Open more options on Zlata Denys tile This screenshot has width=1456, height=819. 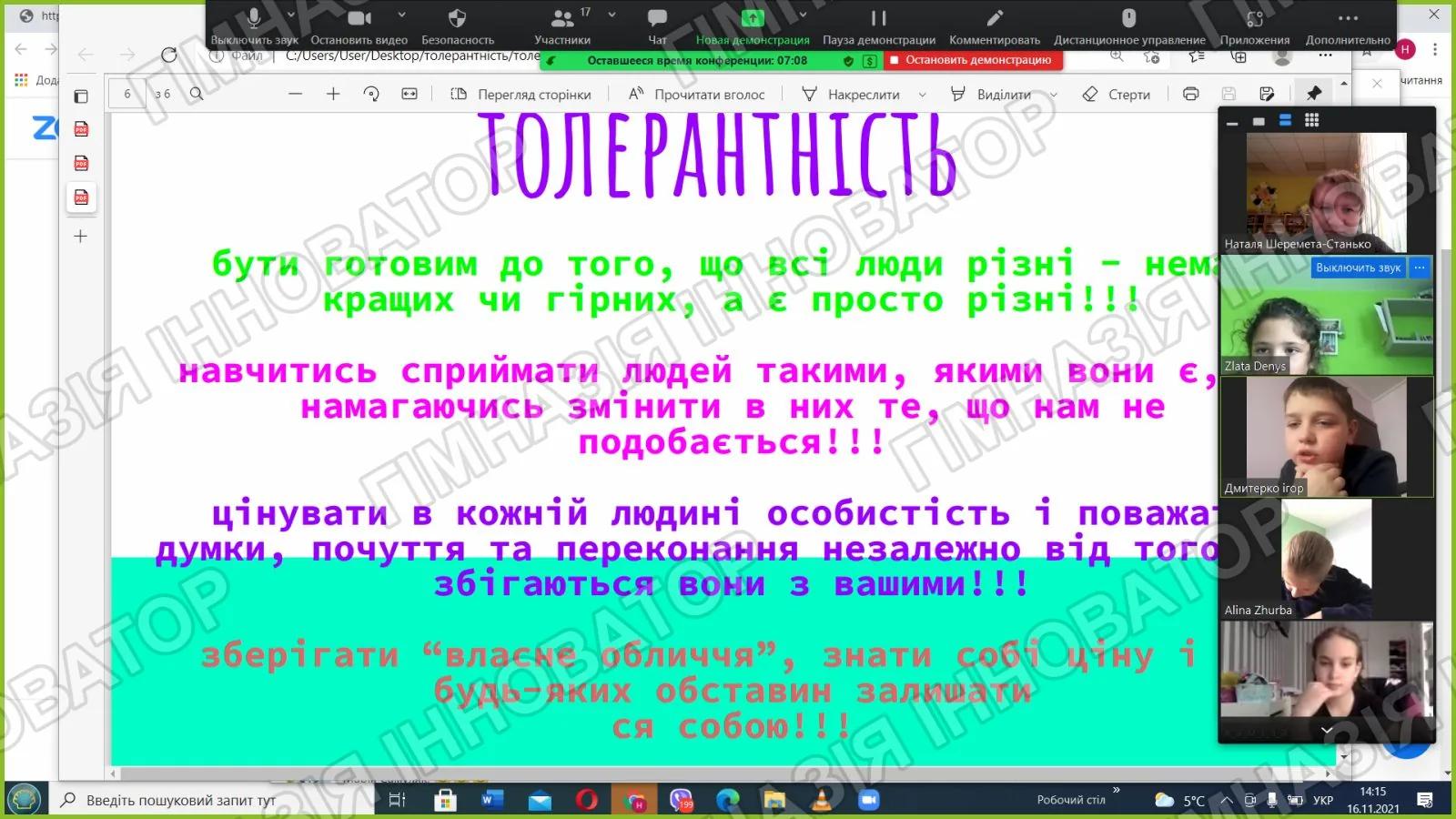[1420, 268]
